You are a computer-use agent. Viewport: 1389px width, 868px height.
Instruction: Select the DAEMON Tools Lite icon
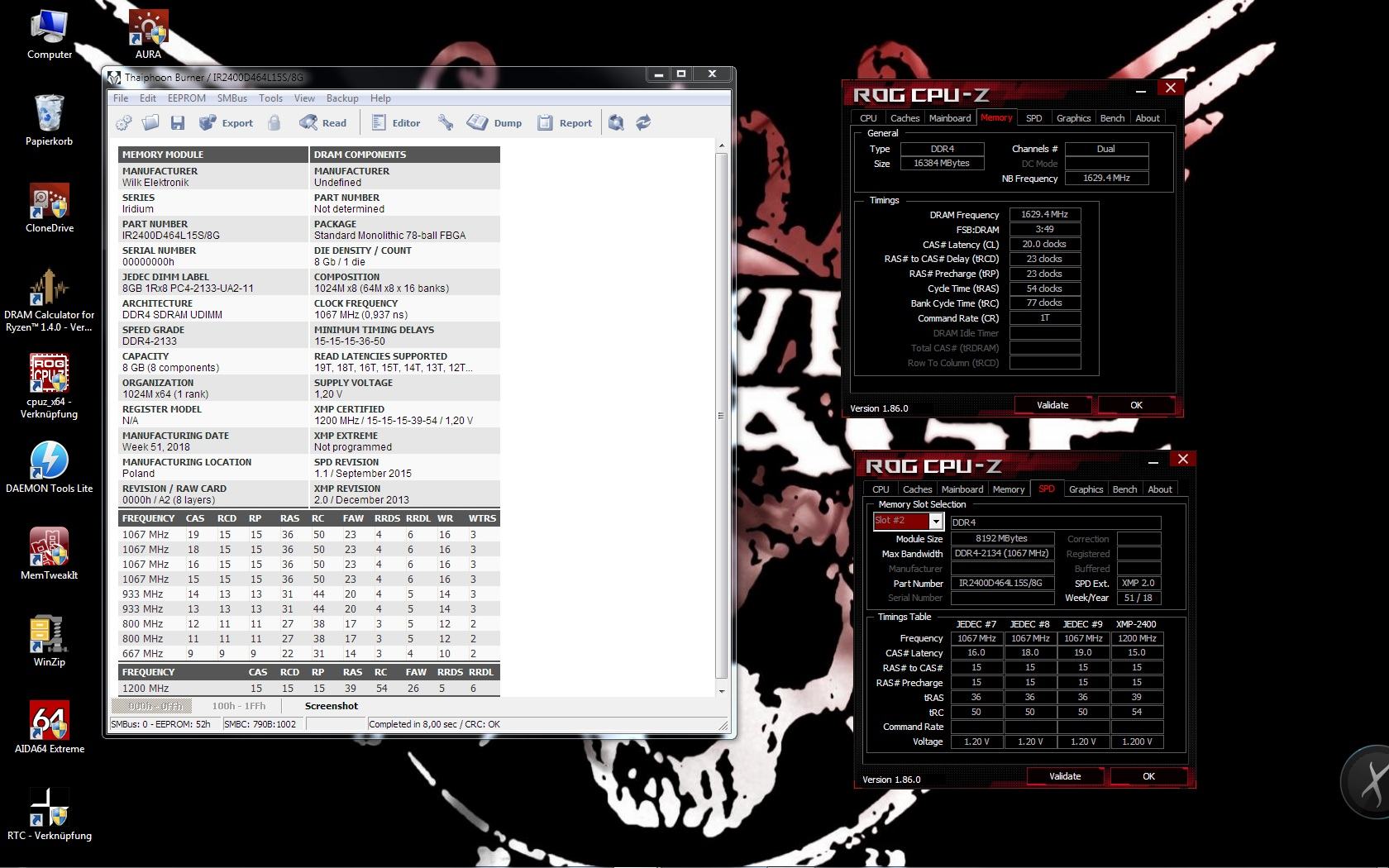[x=50, y=467]
